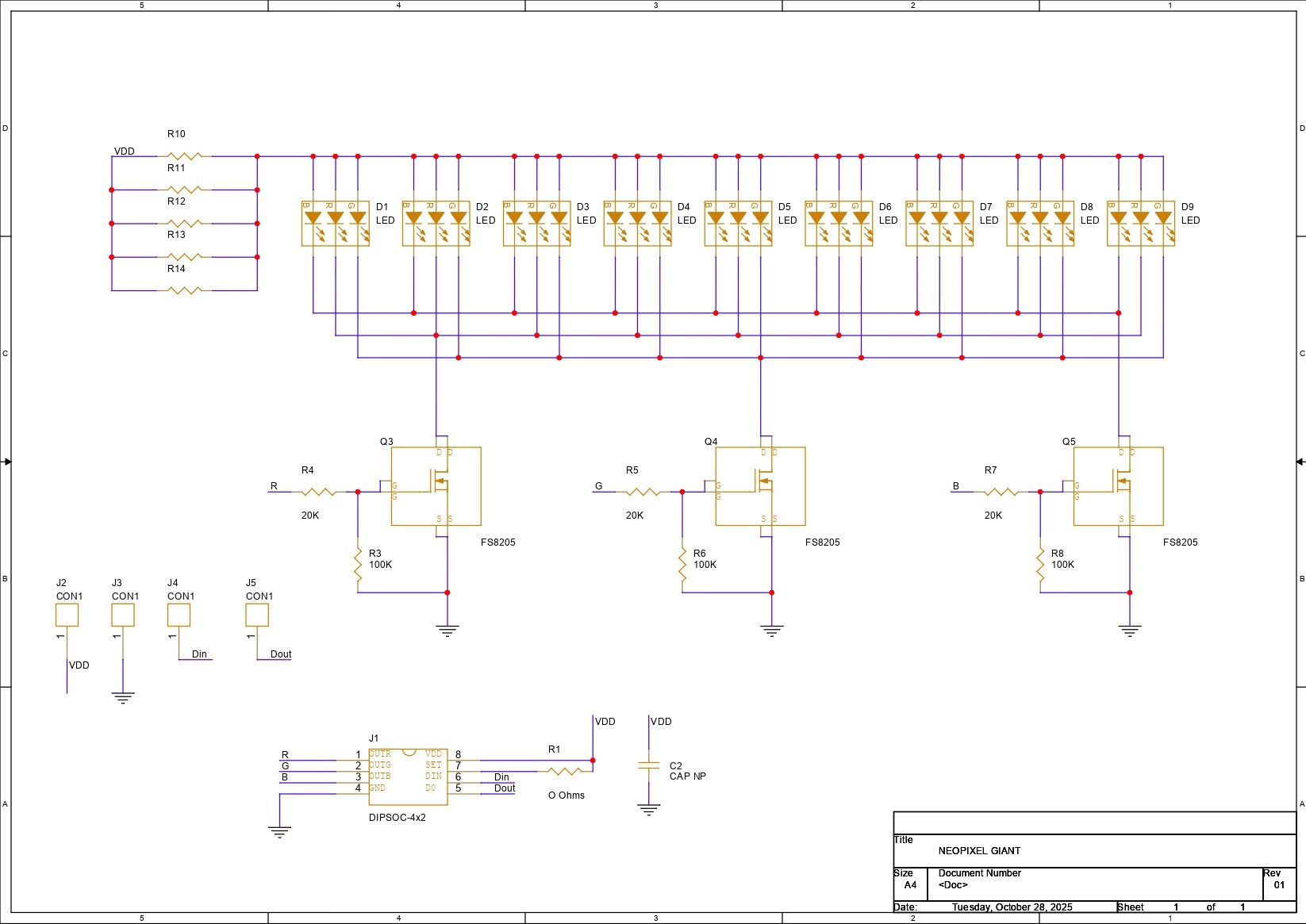
Task: Select the R1 zero-ohm resistor symbol
Action: pos(565,771)
